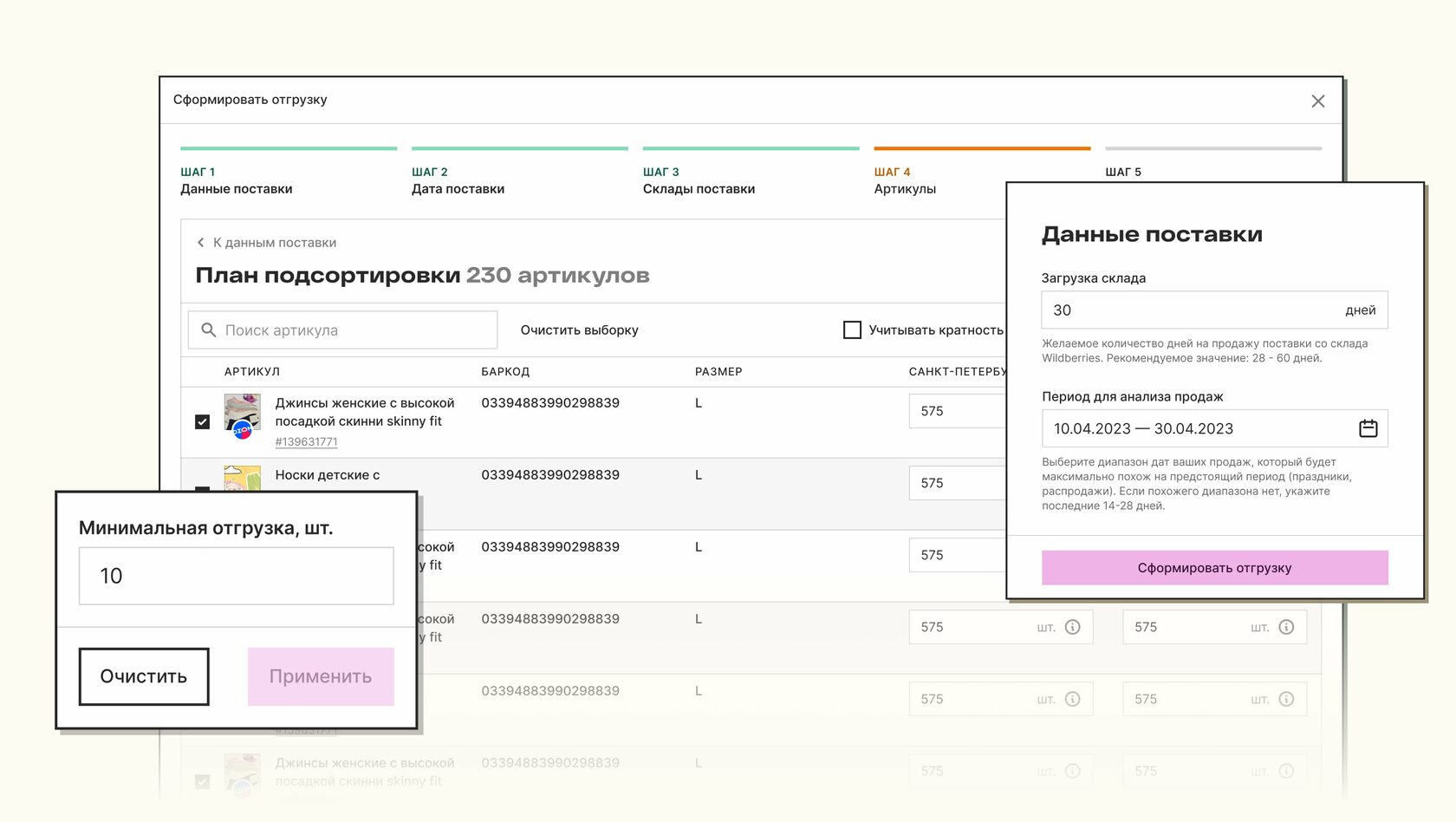Enable Учитывать кратность checkbox
This screenshot has height=822, width=1456.
pos(852,330)
